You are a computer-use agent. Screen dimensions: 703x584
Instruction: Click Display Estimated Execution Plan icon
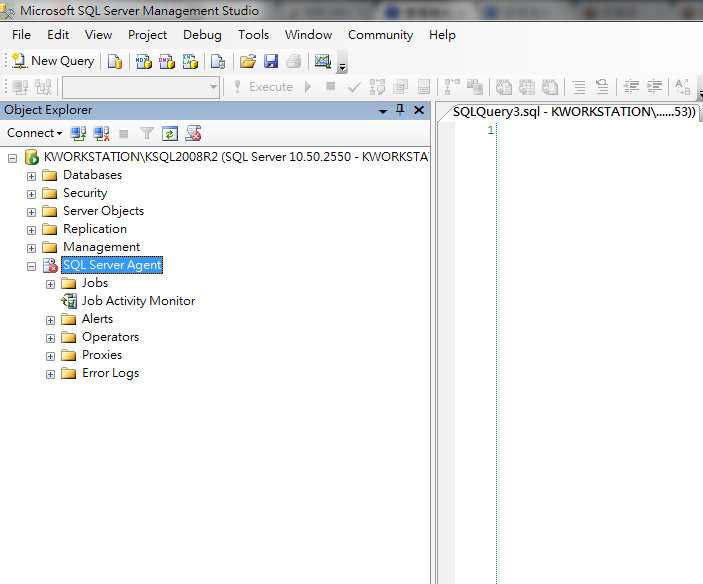point(377,87)
